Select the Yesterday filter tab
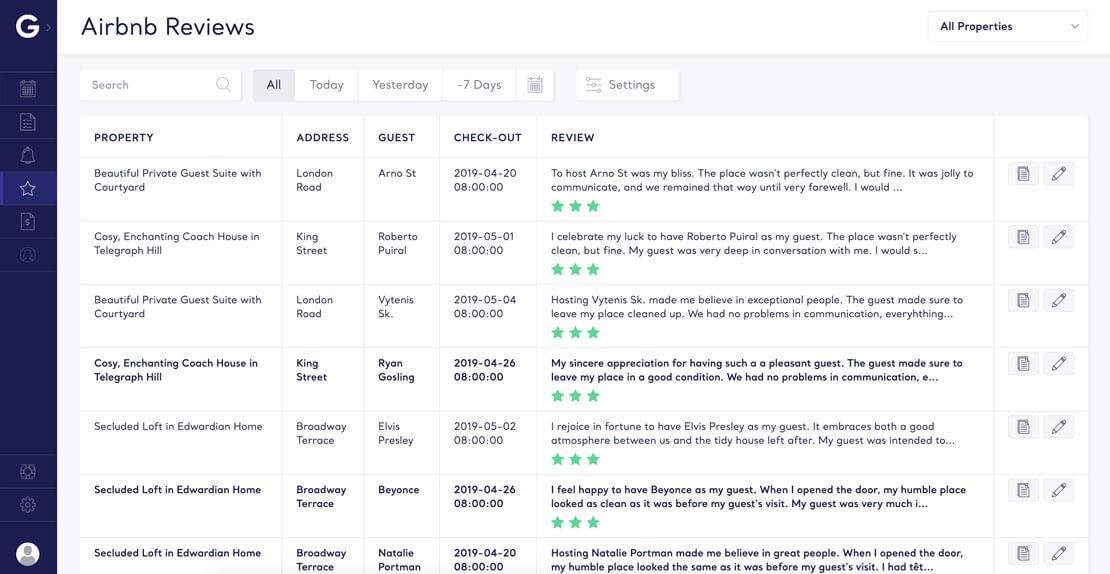The image size is (1110, 574). pos(400,85)
